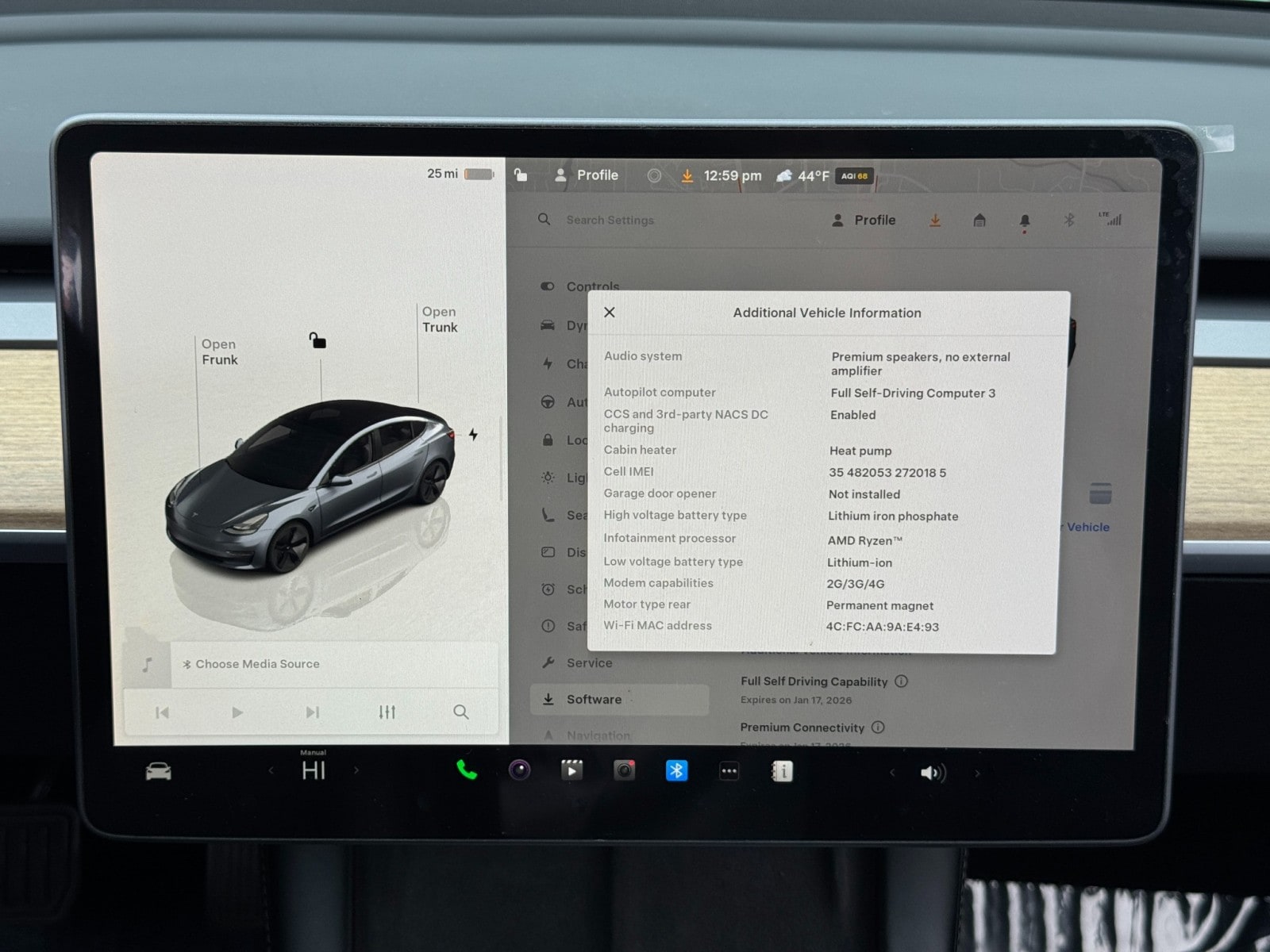
Task: Close the Additional Vehicle Information dialog
Action: [610, 313]
